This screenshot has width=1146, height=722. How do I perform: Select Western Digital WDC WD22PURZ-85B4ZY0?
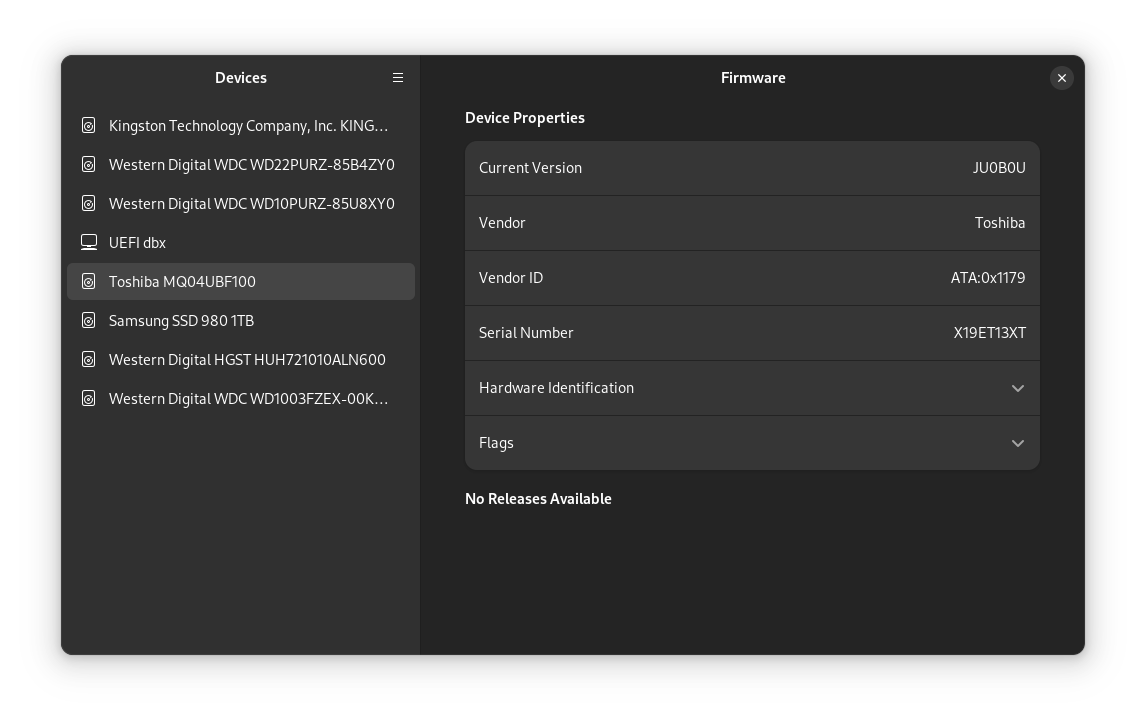[240, 164]
